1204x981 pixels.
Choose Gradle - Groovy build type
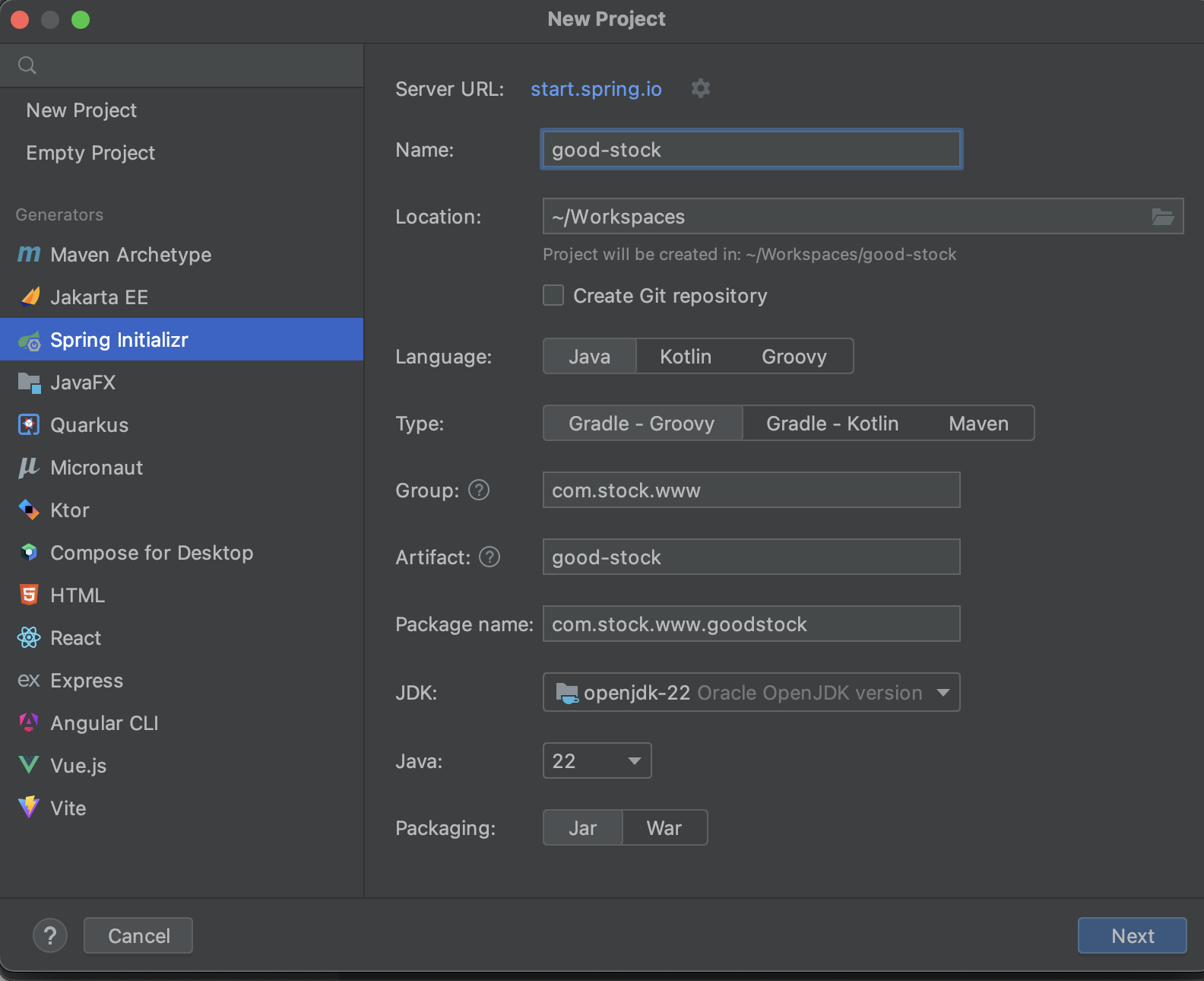tap(642, 423)
